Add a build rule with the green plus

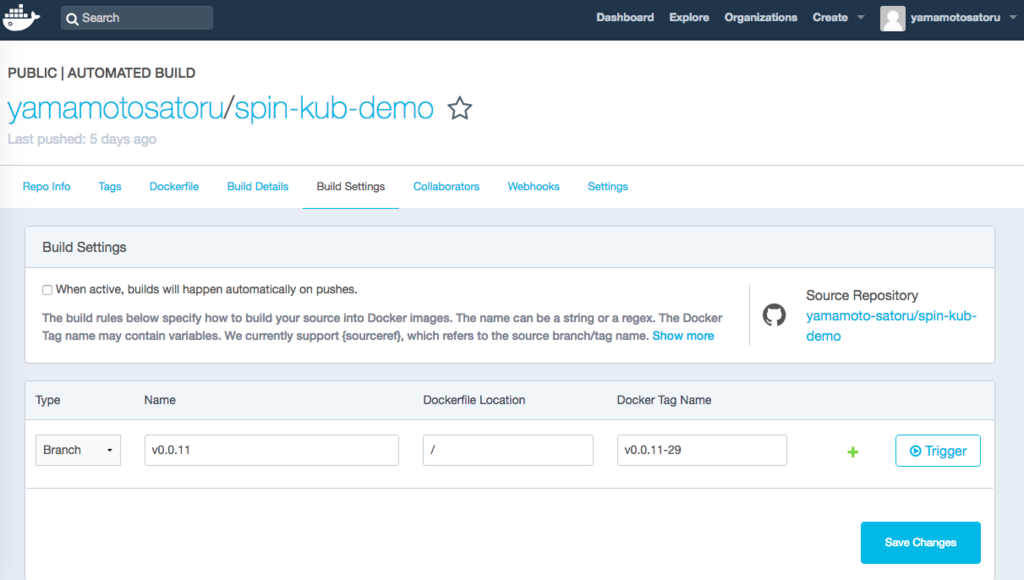click(x=852, y=452)
